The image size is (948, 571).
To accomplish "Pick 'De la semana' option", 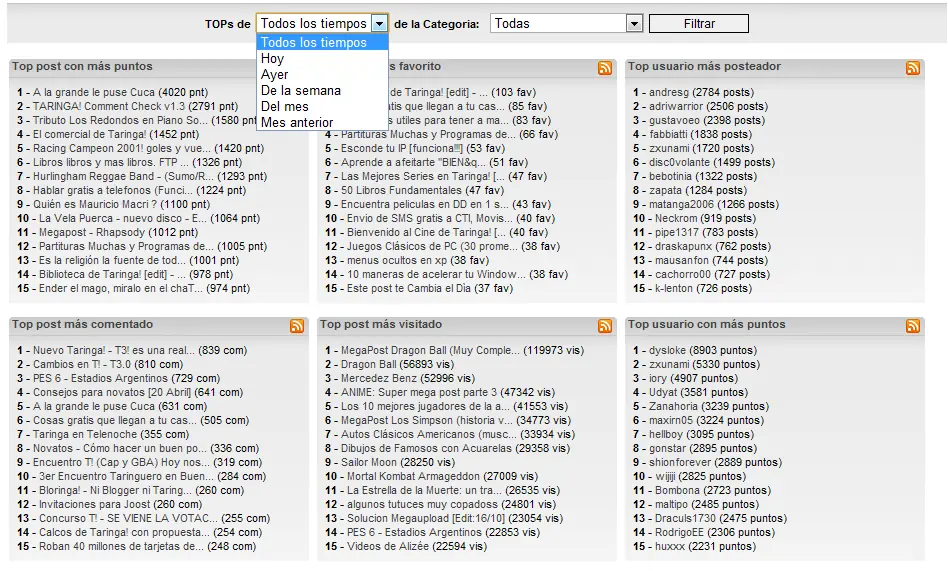I will pos(322,91).
